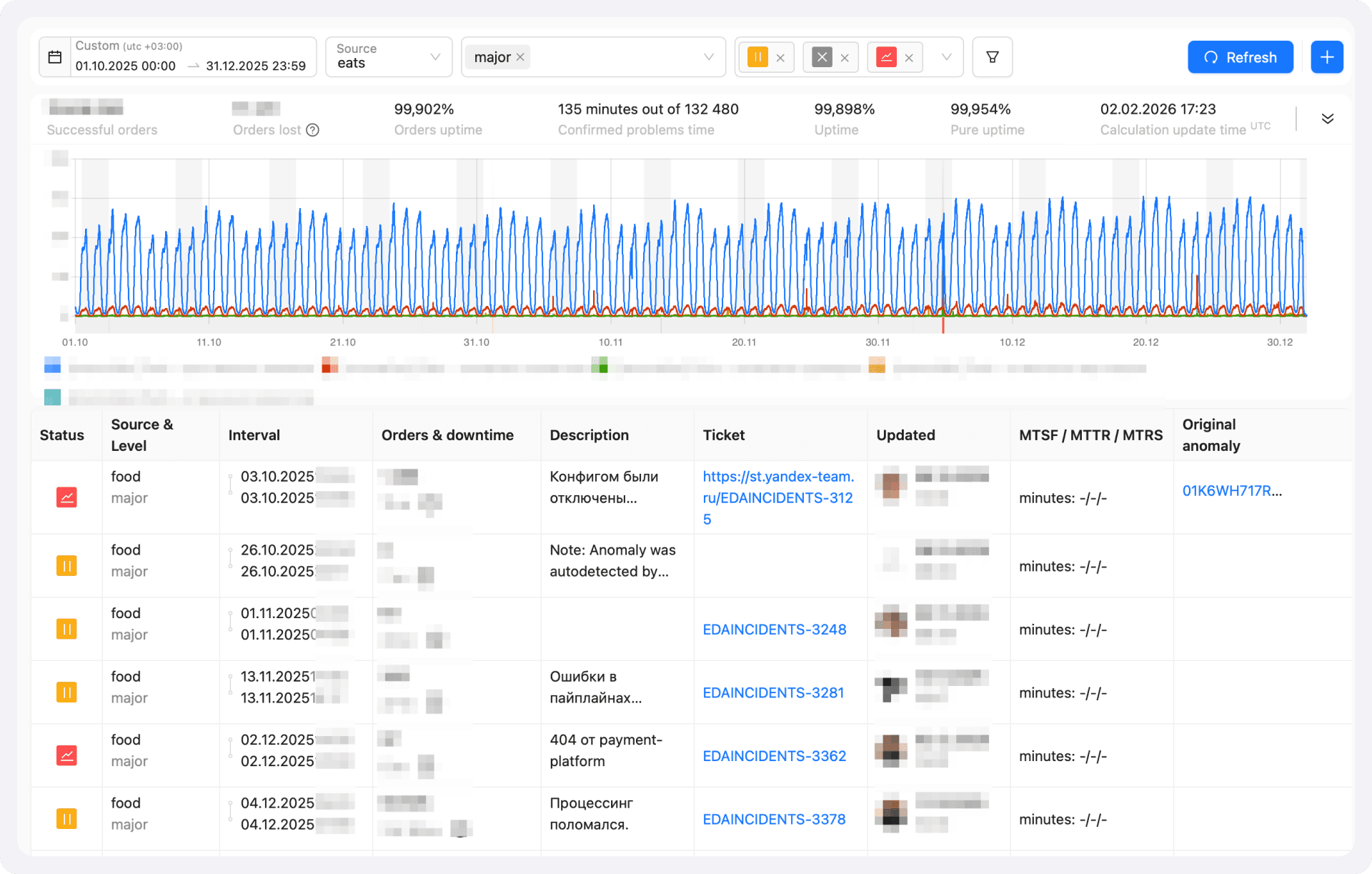Click red chart status icon on 02.12.2025 row

pyautogui.click(x=66, y=755)
